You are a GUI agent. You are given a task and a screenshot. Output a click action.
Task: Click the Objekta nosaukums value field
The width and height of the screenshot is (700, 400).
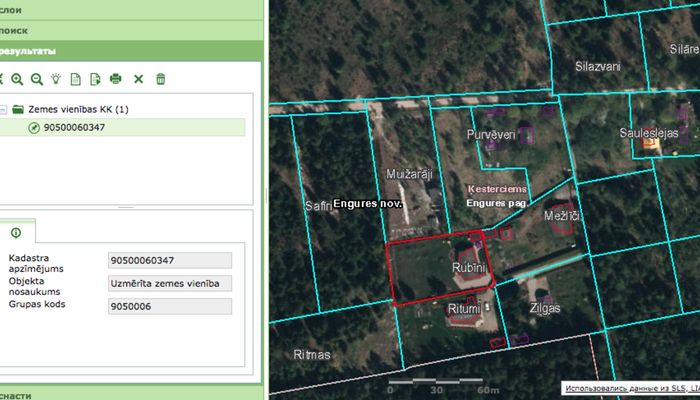click(x=169, y=283)
